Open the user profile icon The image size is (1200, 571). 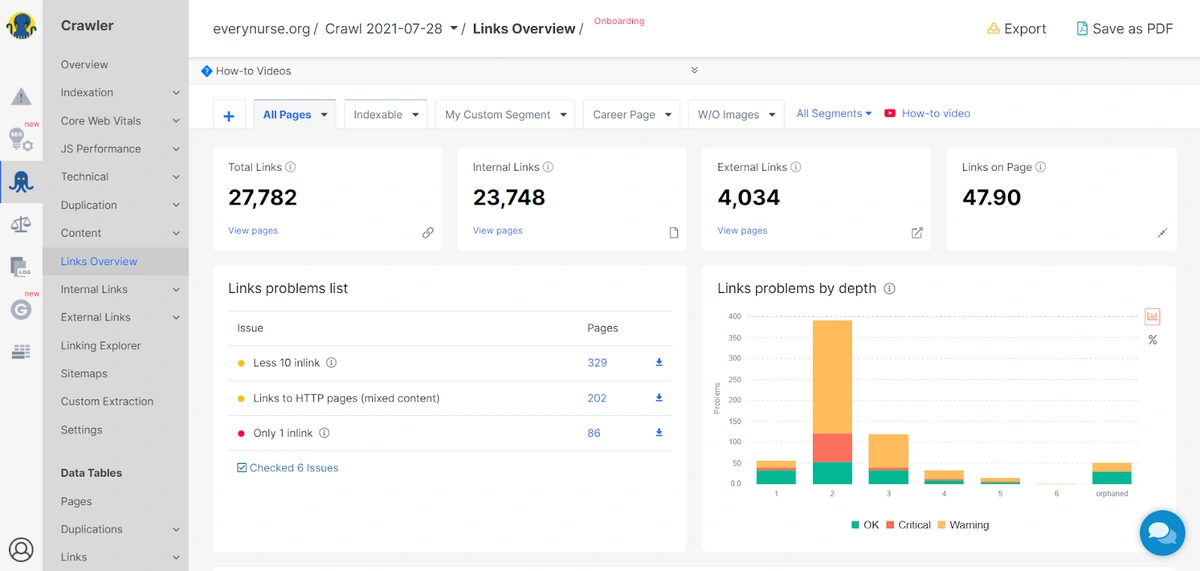(x=21, y=549)
